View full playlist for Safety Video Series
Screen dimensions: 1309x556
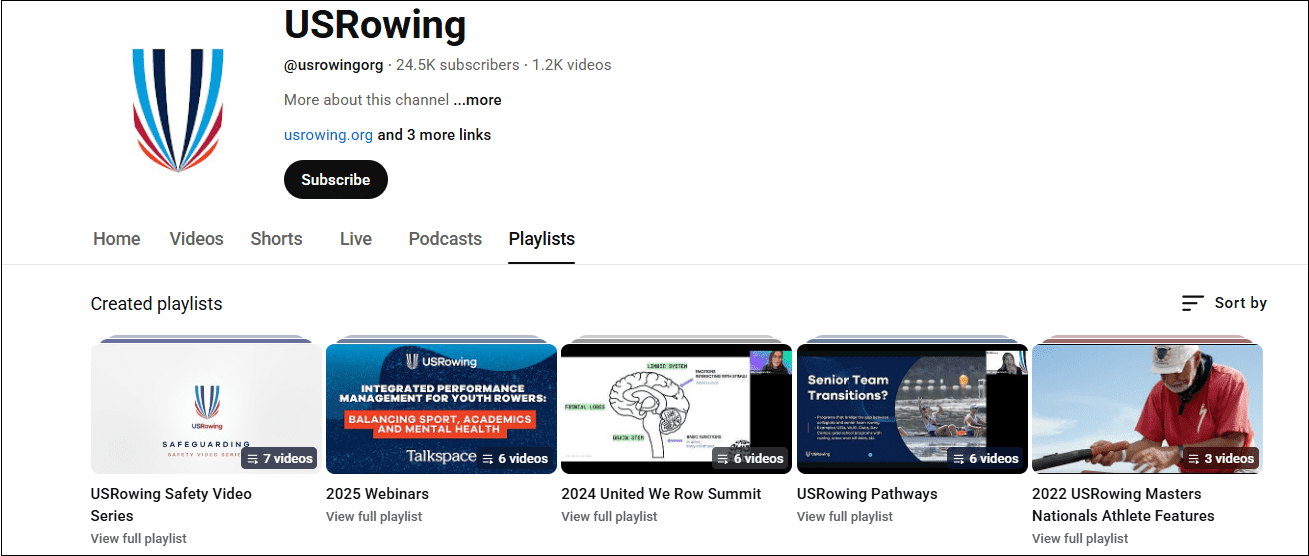coord(139,538)
